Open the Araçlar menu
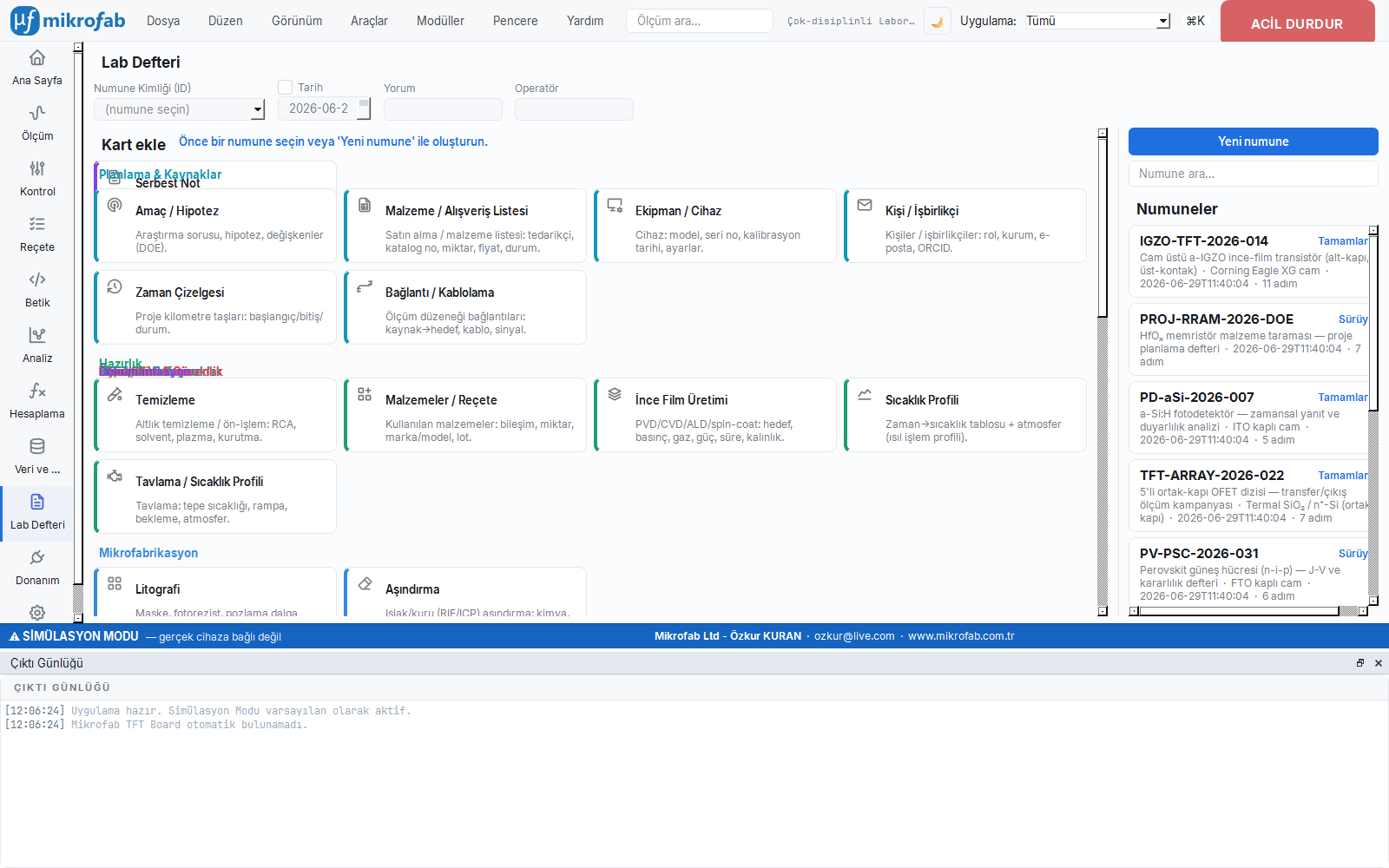This screenshot has height=868, width=1389. tap(369, 21)
